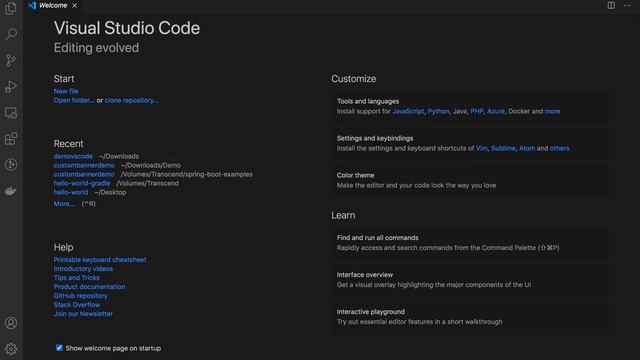
Task: Open Printable keyboard cheatsheet link
Action: (100, 260)
